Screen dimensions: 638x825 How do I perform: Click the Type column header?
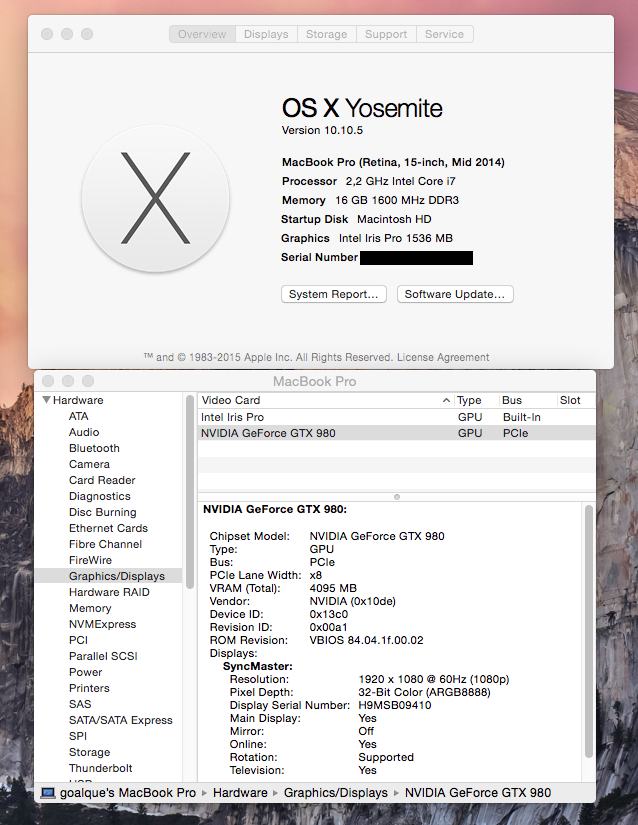click(475, 400)
